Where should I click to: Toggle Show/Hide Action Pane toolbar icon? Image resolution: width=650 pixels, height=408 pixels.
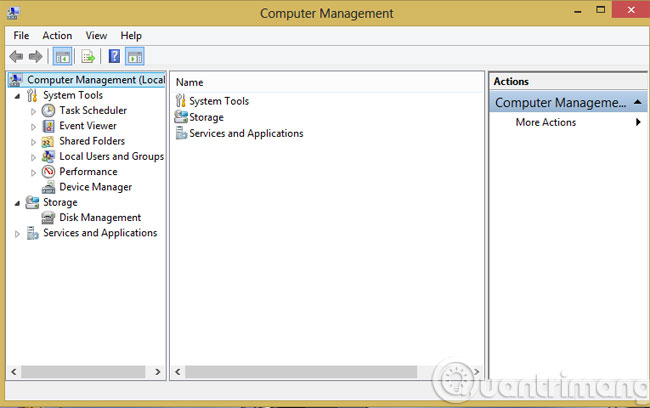[x=135, y=56]
